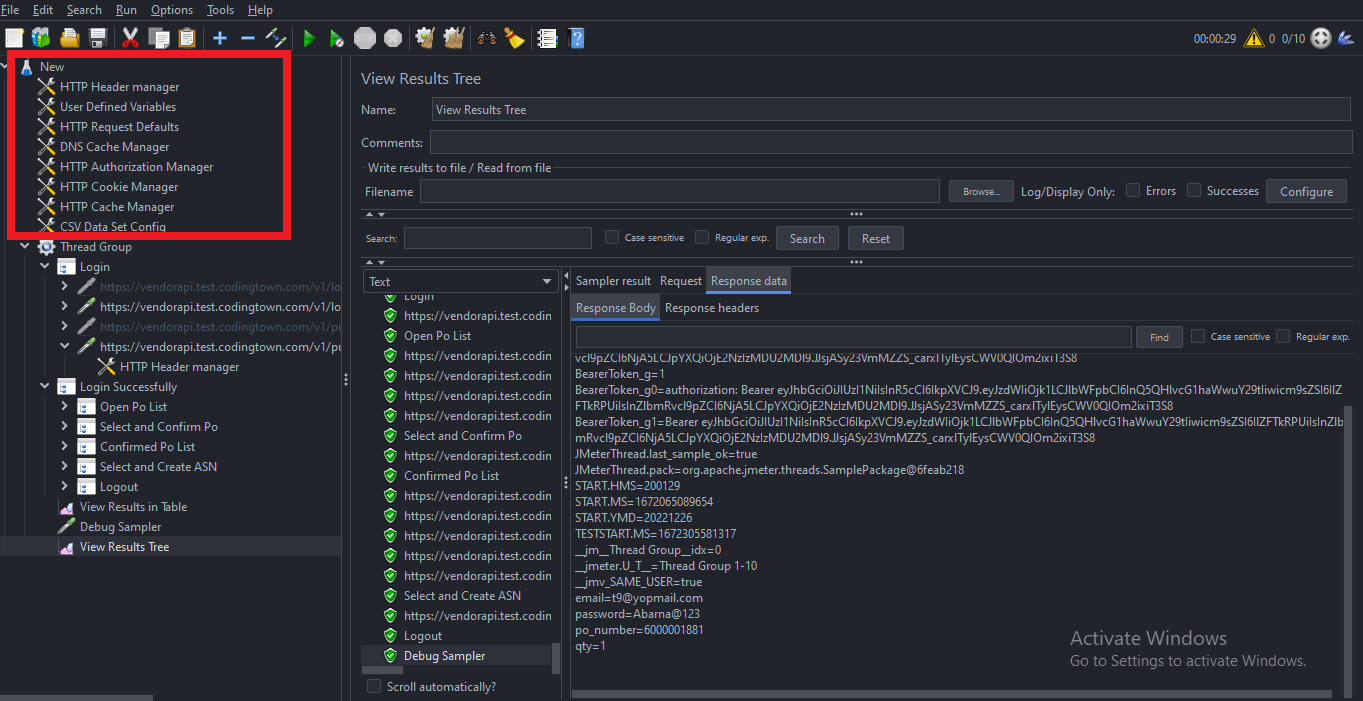Collapse all nodes with minus icon
This screenshot has width=1363, height=701.
[x=248, y=38]
